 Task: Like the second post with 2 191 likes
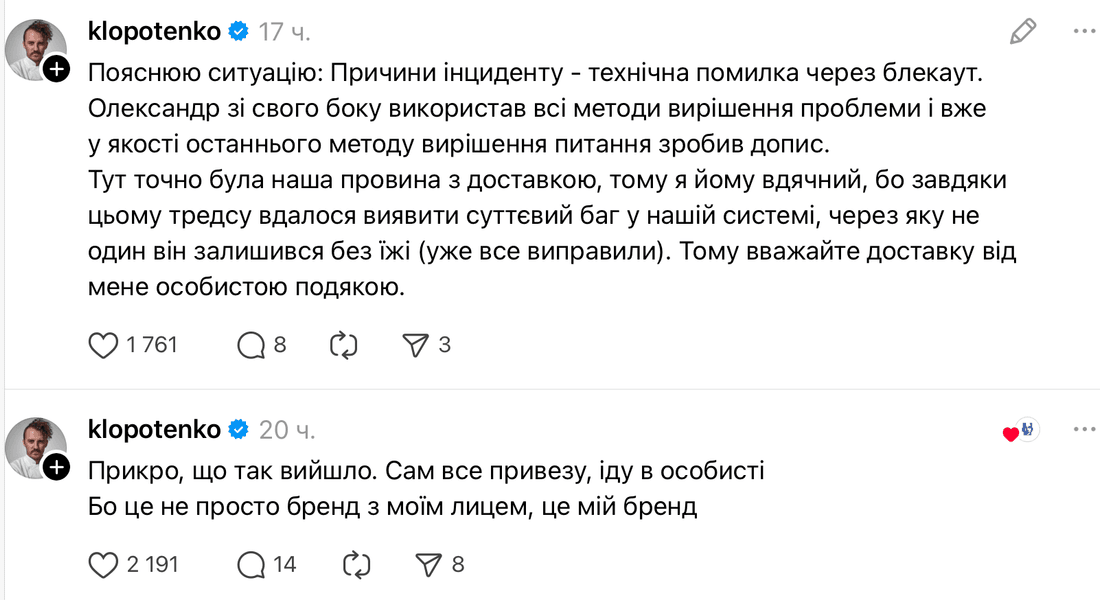[x=105, y=565]
